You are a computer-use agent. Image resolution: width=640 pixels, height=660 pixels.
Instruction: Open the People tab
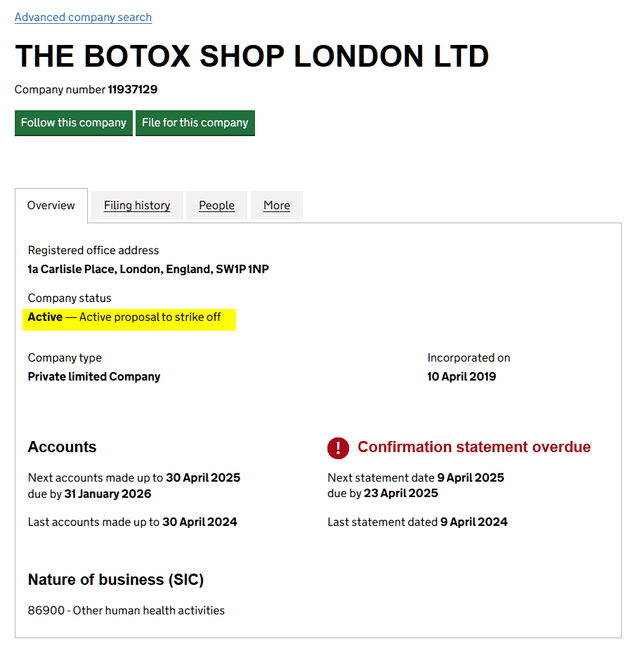(216, 205)
